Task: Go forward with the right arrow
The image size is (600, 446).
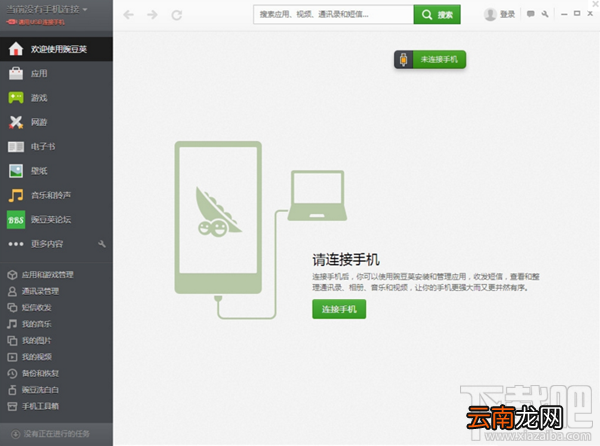Action: (x=152, y=15)
